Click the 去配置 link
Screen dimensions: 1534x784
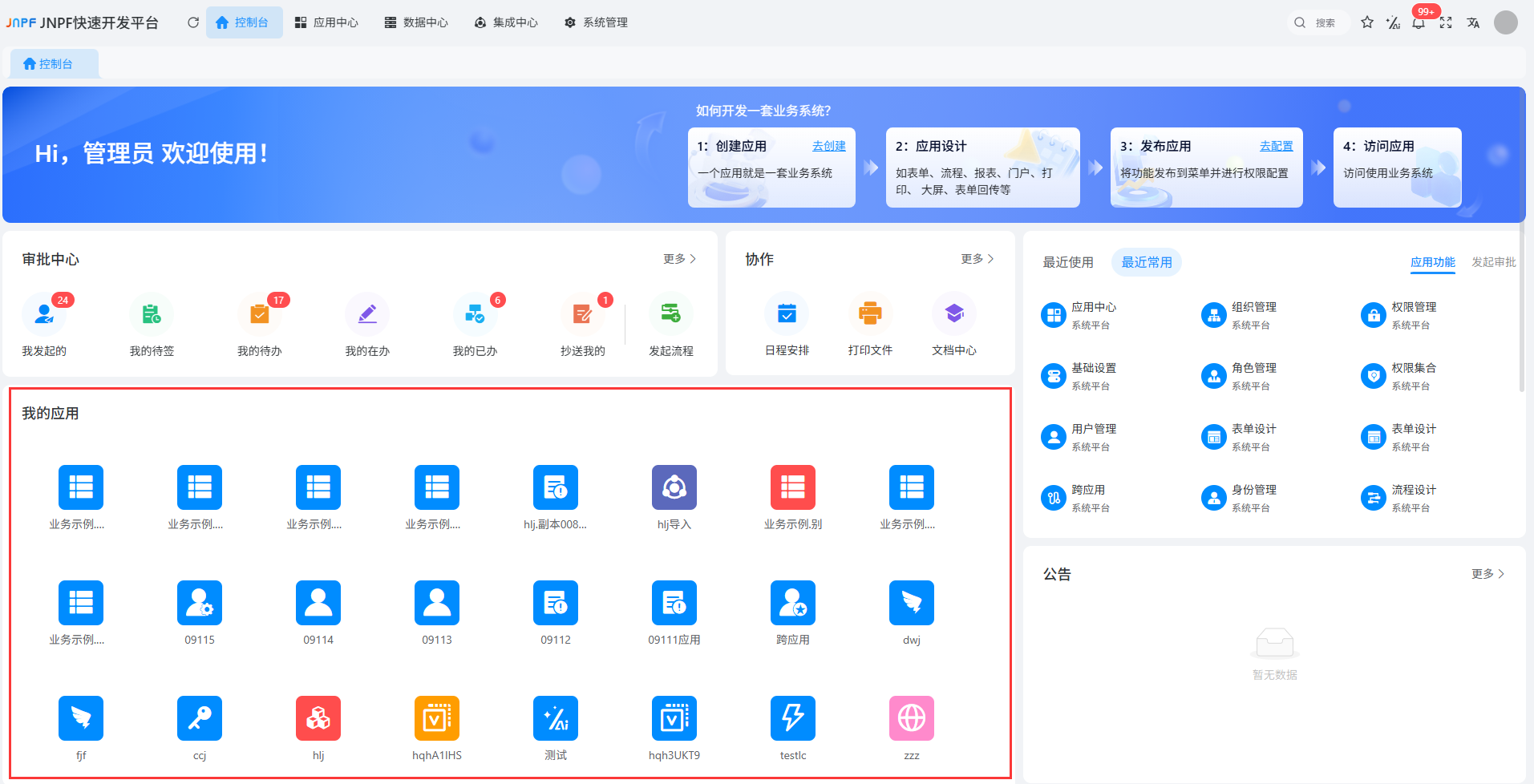(1276, 146)
